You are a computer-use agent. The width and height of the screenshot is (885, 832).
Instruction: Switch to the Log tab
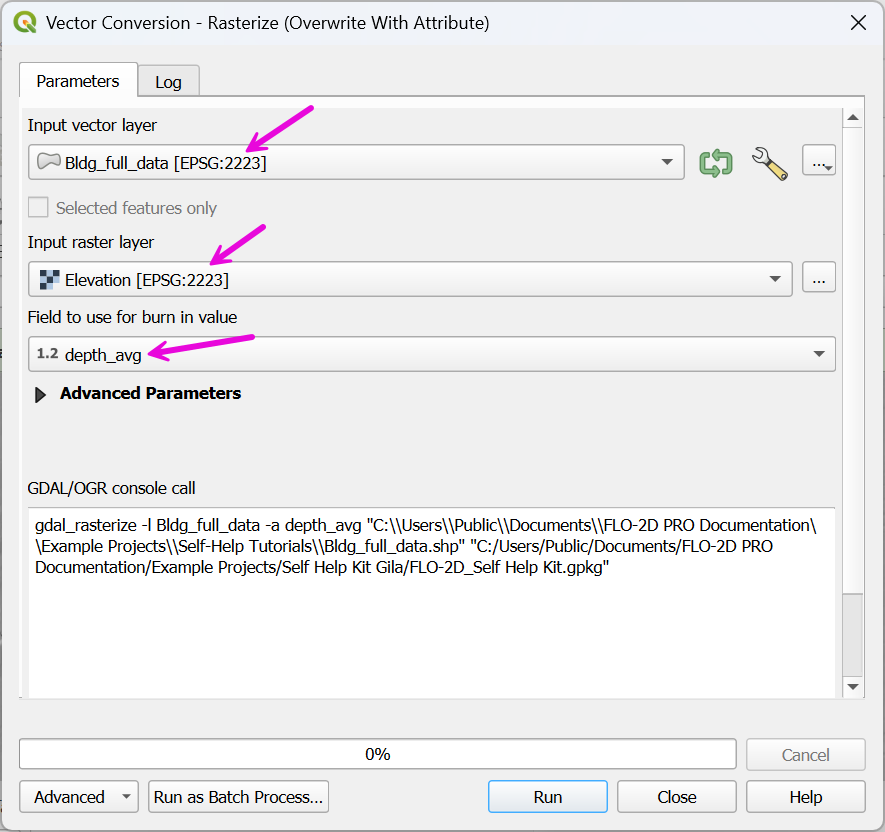click(168, 82)
